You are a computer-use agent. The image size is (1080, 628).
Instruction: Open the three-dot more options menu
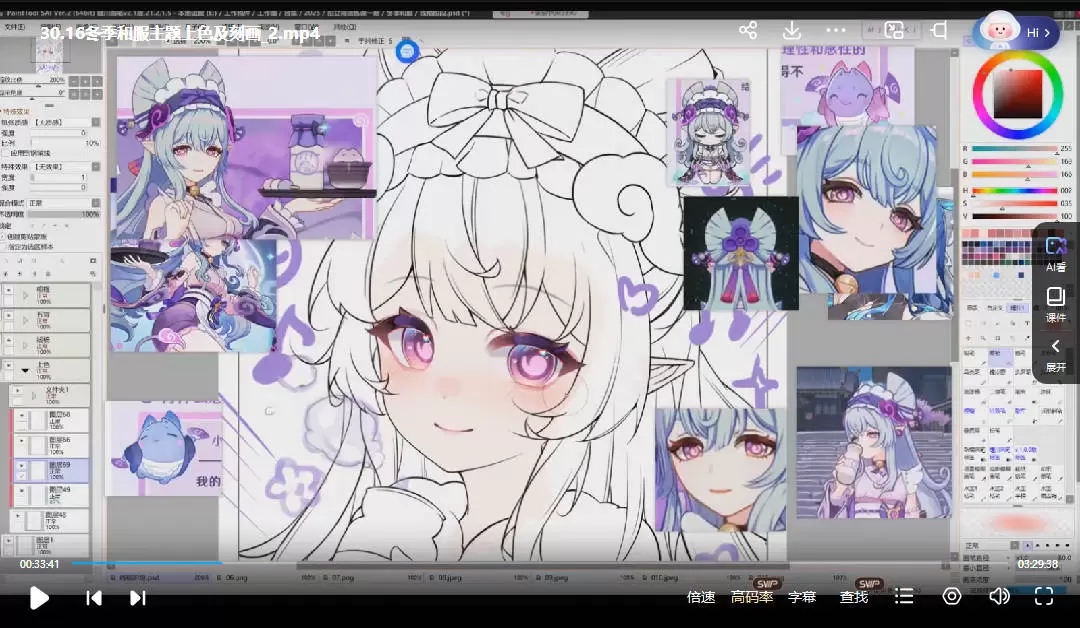pyautogui.click(x=835, y=30)
